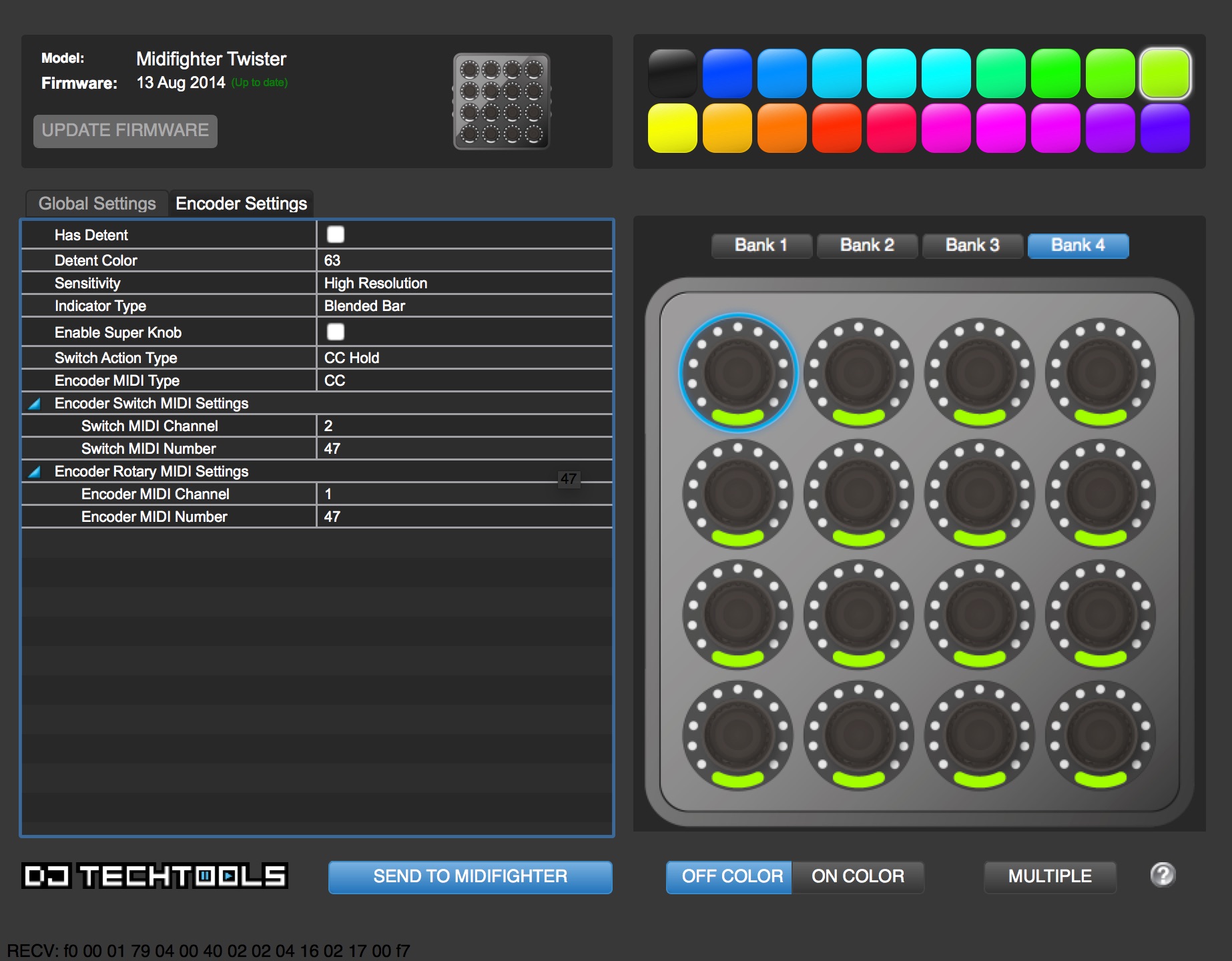Edit the Switch MIDI Channel value 2

[465, 426]
